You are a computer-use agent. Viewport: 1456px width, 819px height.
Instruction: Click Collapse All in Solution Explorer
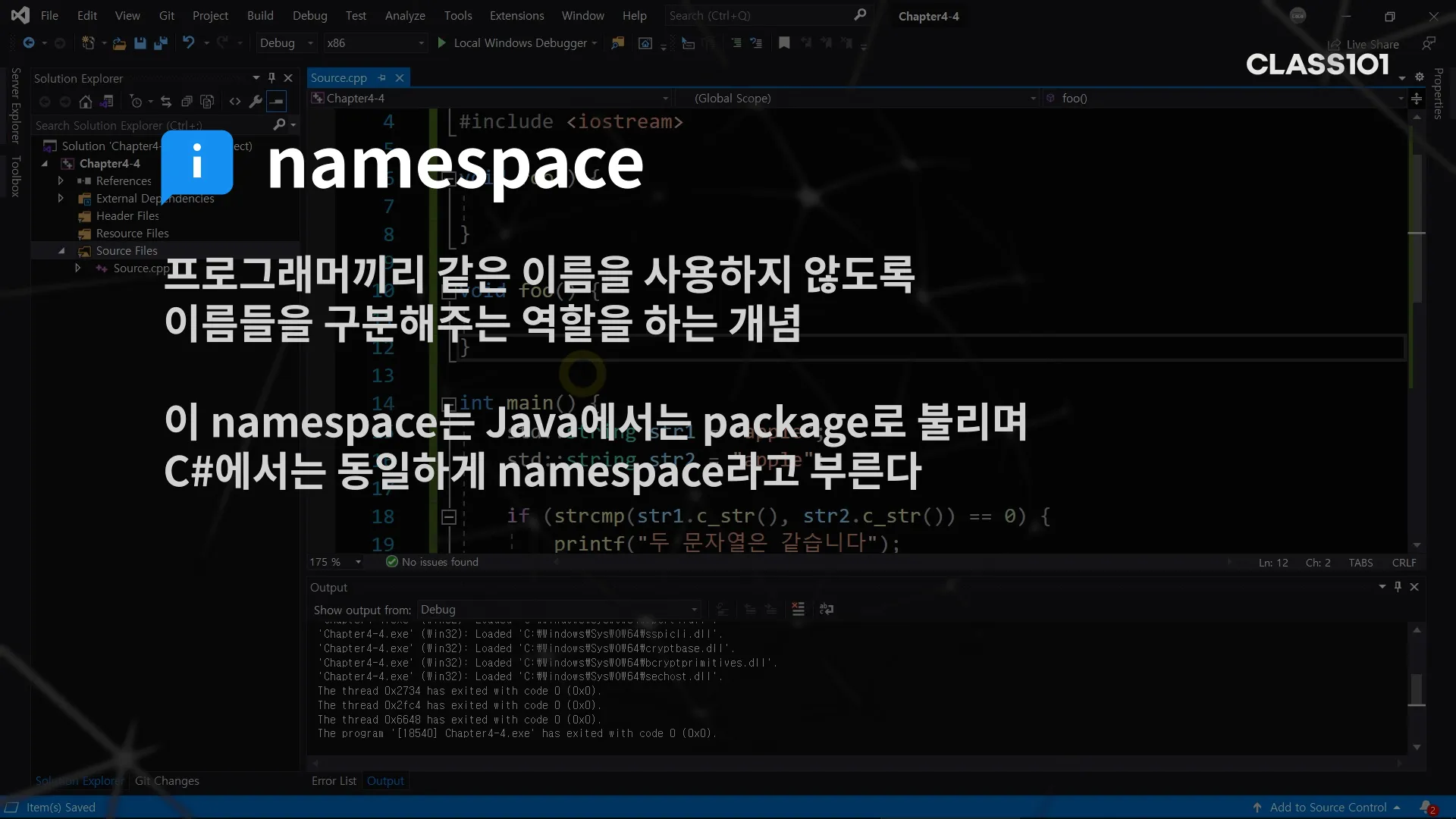click(x=187, y=102)
